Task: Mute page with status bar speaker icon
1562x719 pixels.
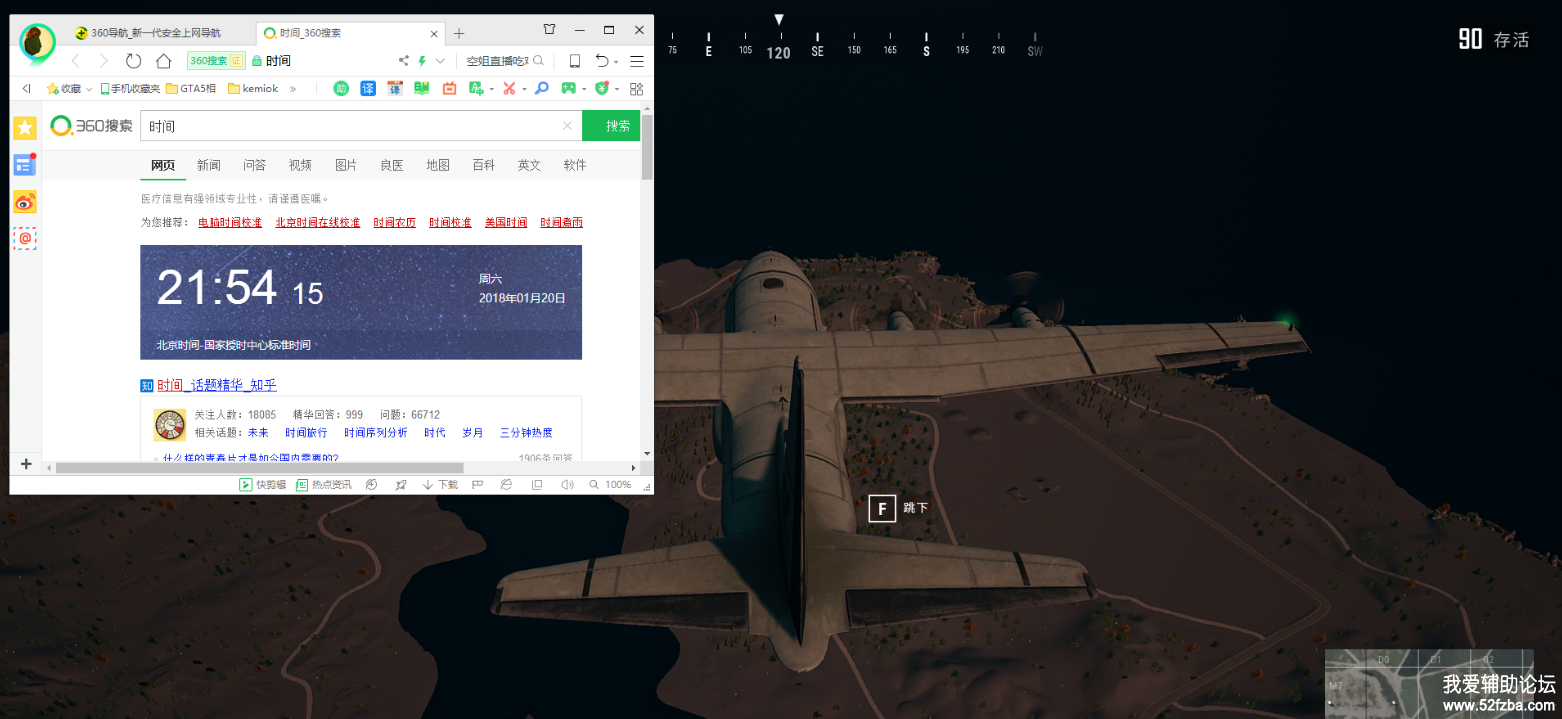Action: [567, 485]
